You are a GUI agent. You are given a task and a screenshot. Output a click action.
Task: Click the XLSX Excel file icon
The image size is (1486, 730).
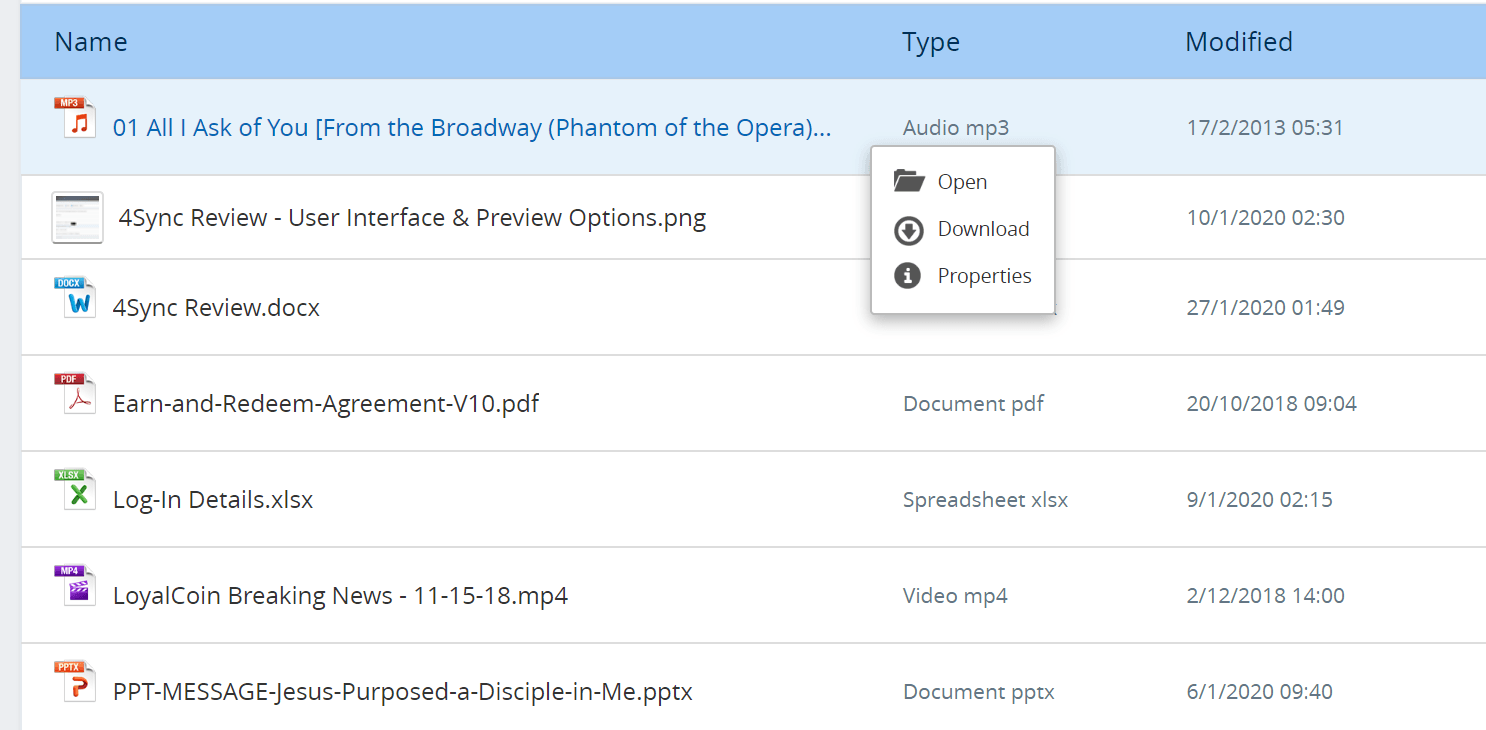coord(75,489)
